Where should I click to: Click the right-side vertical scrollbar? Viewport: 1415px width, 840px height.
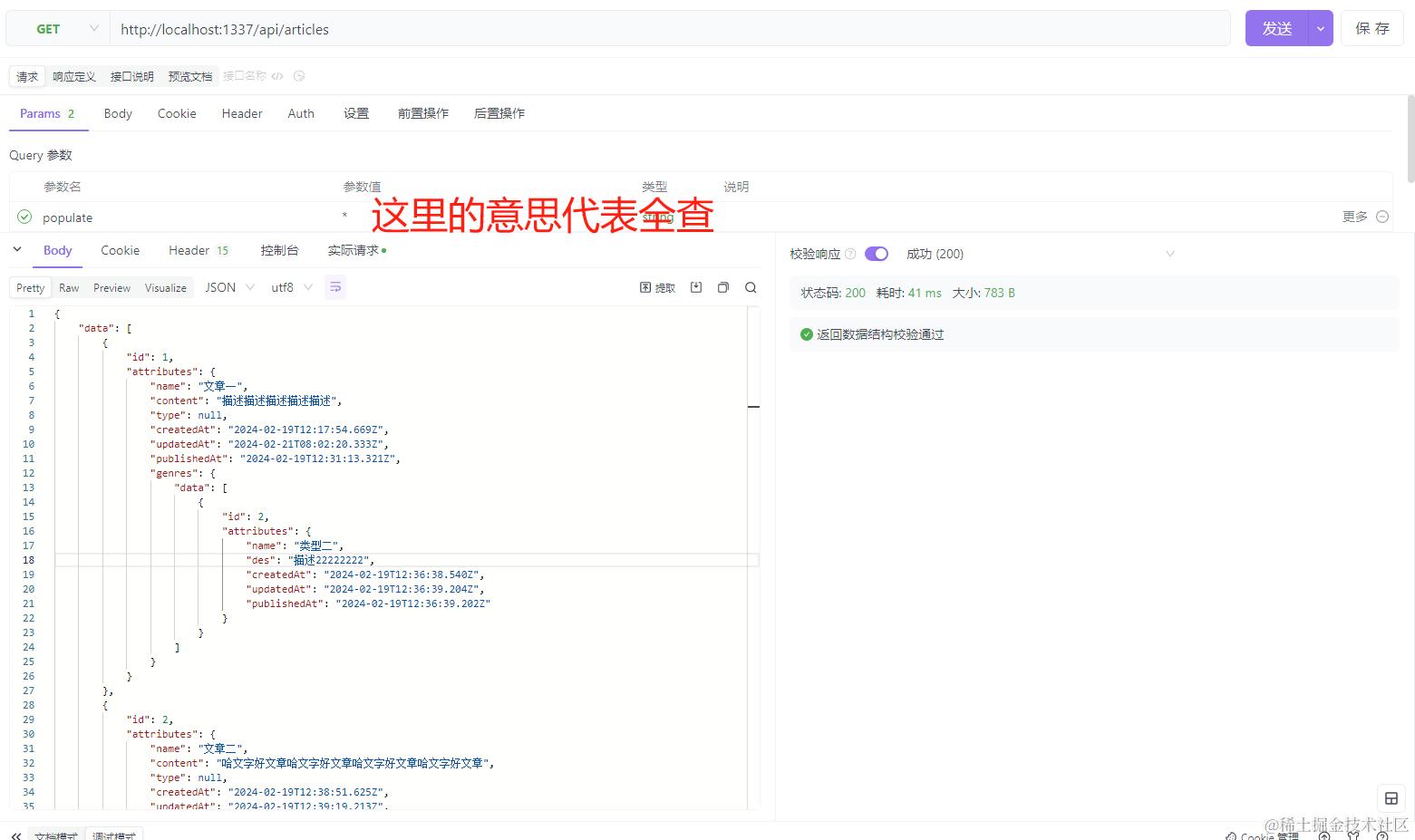point(1410,138)
